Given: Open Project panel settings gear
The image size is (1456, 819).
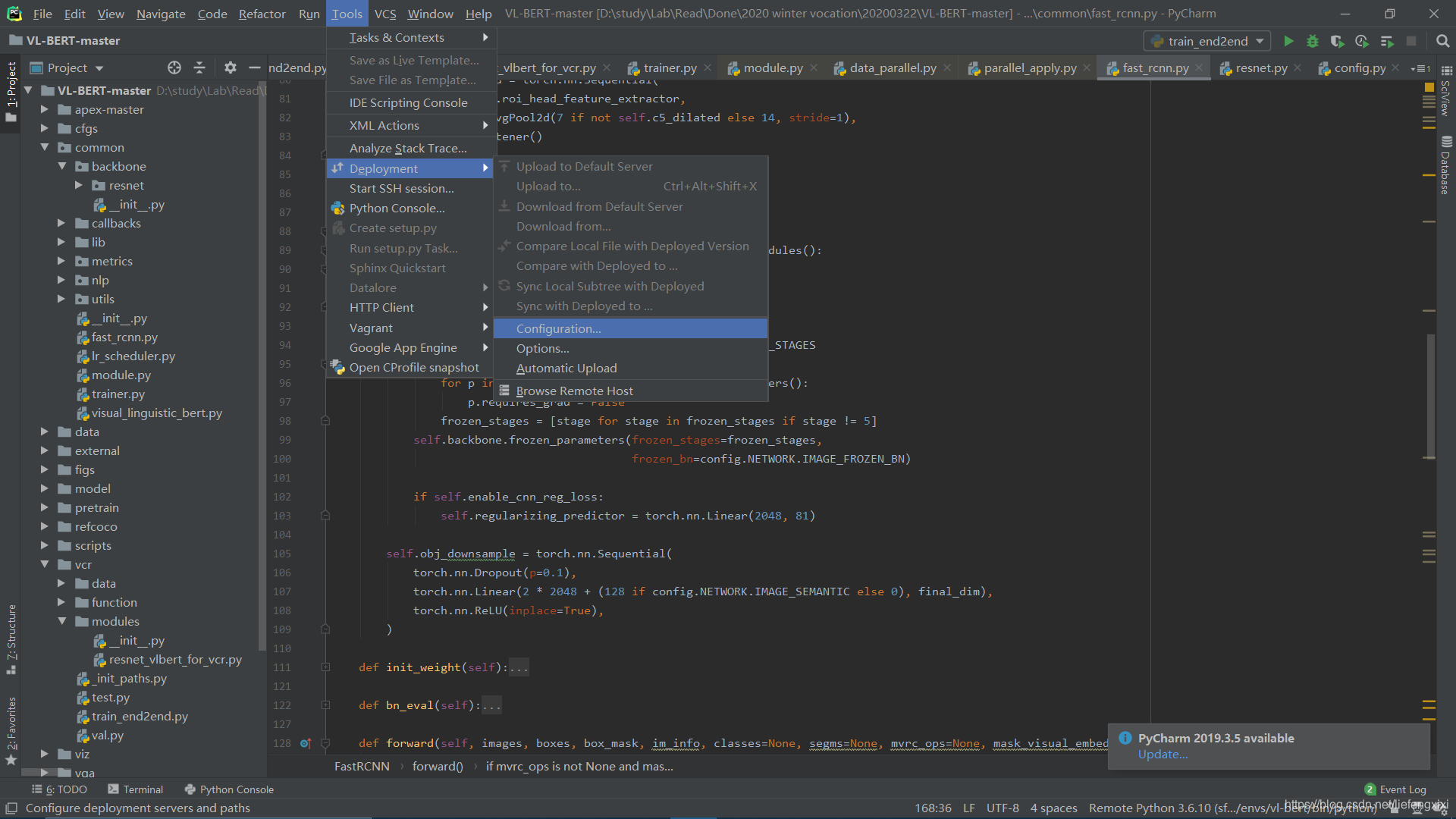Looking at the screenshot, I should tap(231, 67).
